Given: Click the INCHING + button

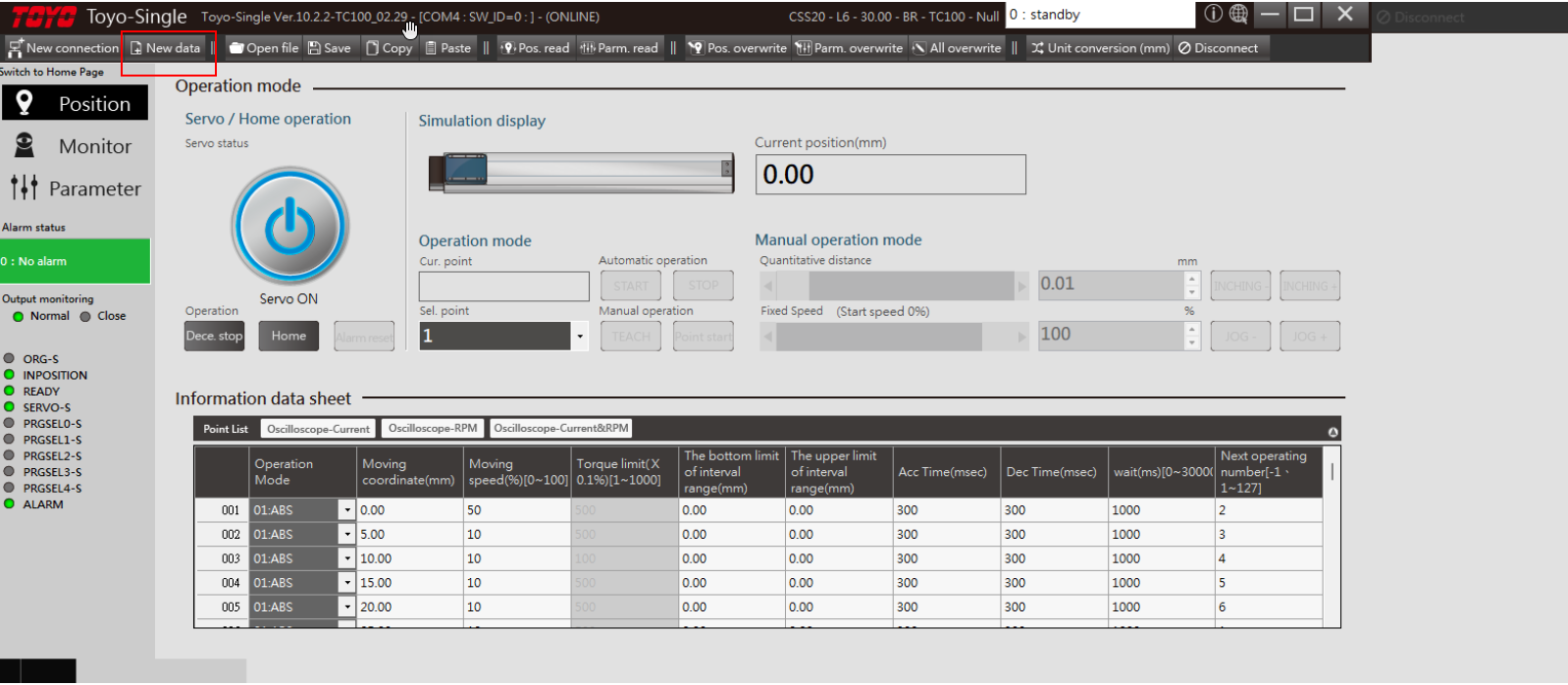Looking at the screenshot, I should (x=1310, y=286).
